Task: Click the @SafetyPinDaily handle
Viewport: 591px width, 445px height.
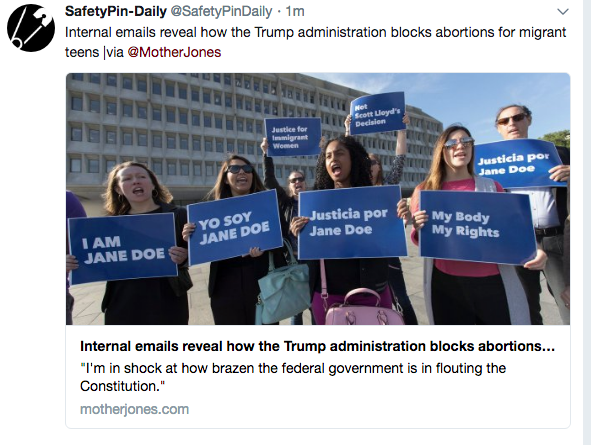Action: pyautogui.click(x=221, y=11)
